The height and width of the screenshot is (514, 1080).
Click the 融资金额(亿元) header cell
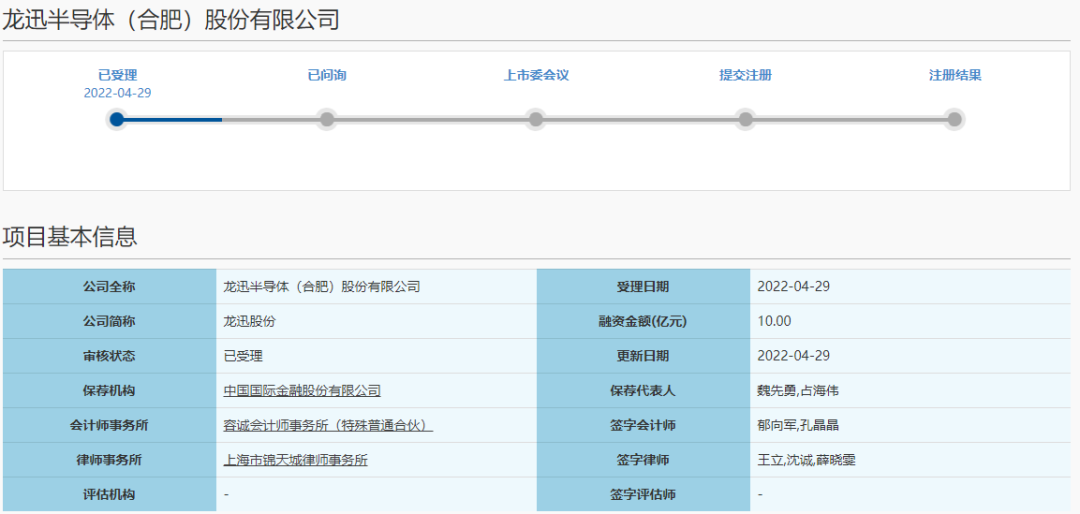point(643,321)
